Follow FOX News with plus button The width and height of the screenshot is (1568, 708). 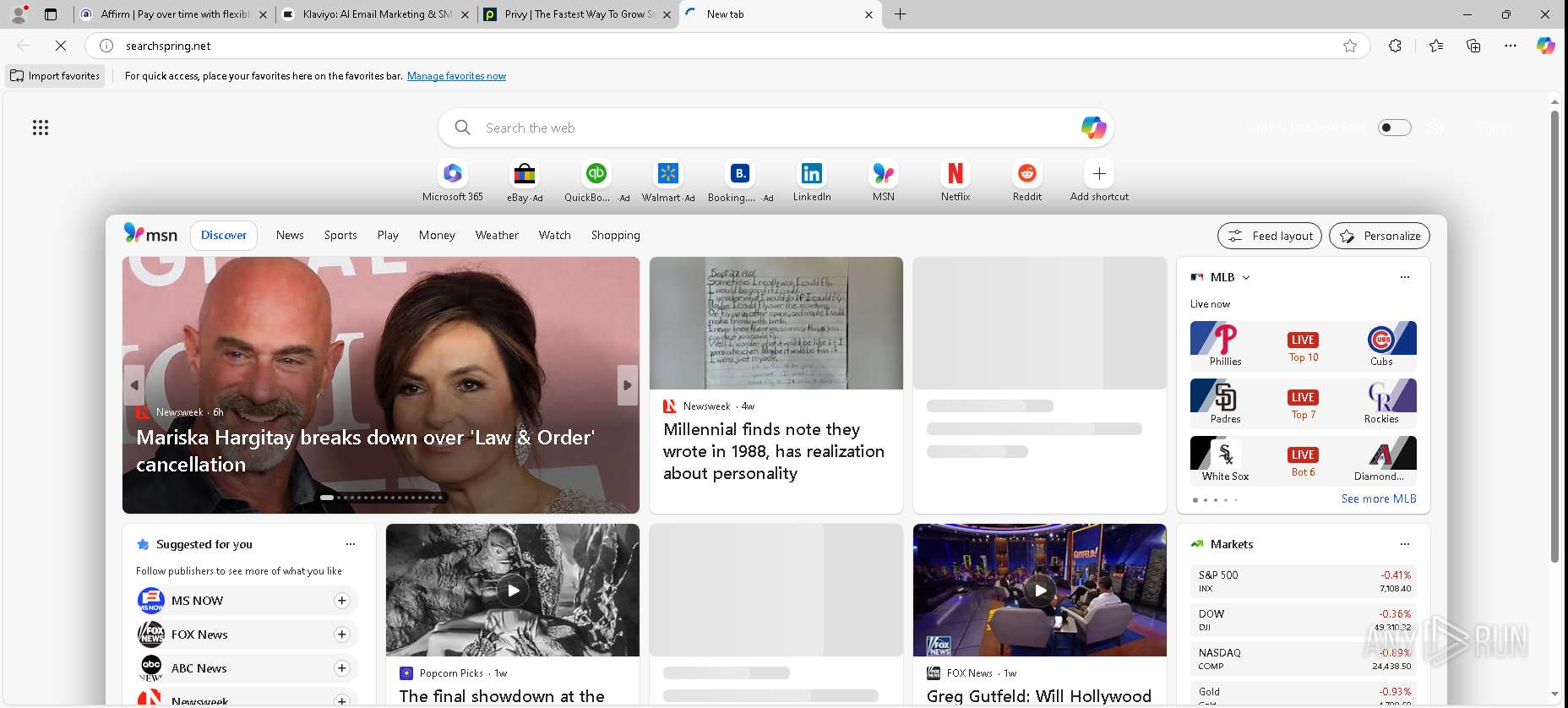coord(341,634)
